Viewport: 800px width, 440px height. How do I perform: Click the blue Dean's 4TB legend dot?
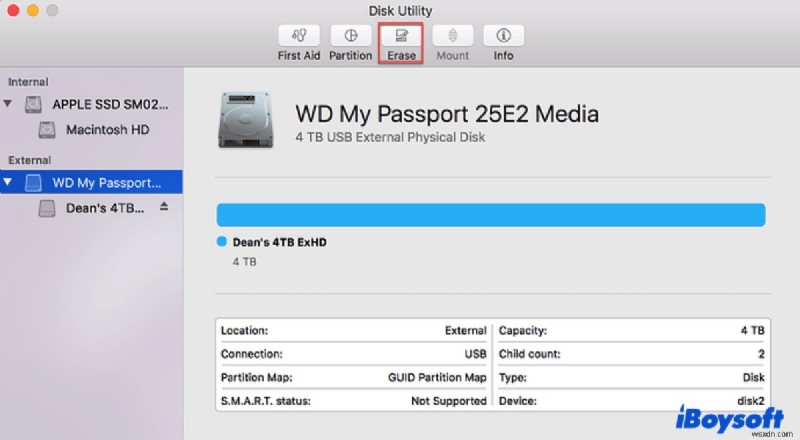[x=221, y=241]
